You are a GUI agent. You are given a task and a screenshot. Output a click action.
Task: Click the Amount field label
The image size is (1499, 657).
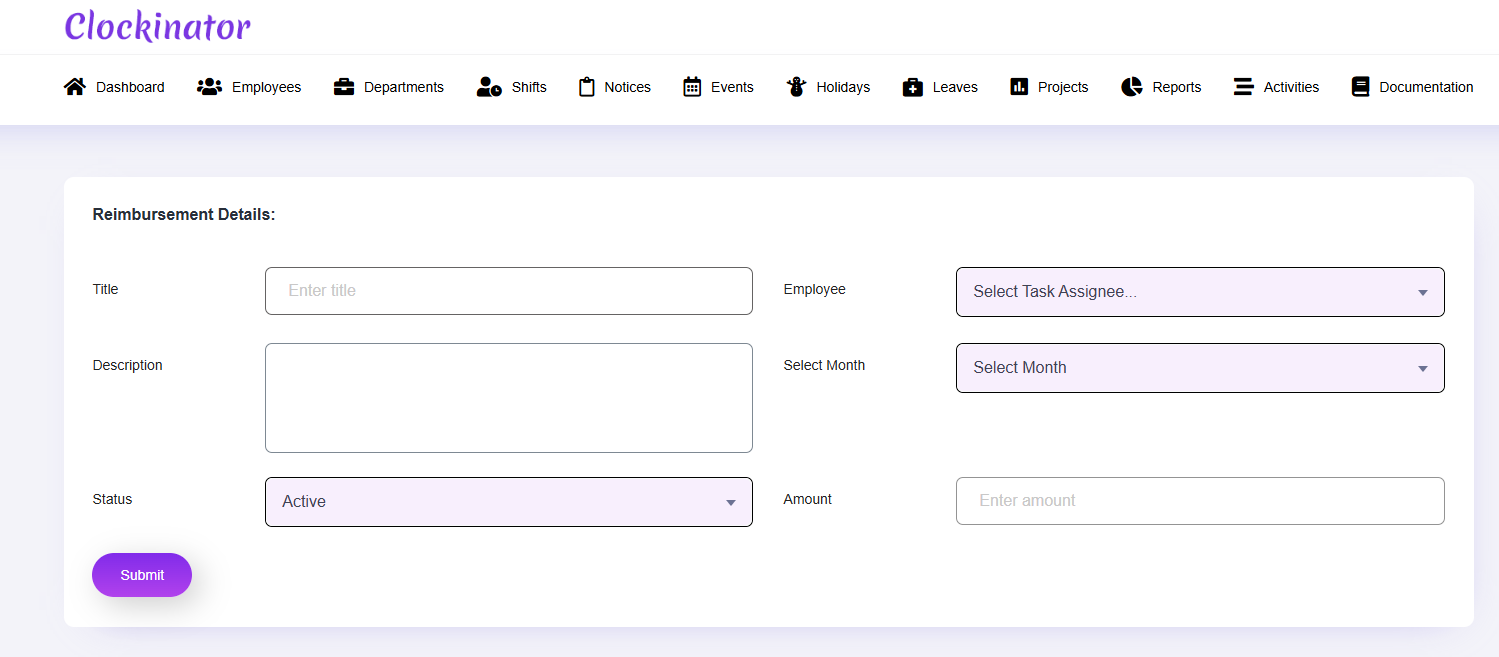pyautogui.click(x=807, y=499)
